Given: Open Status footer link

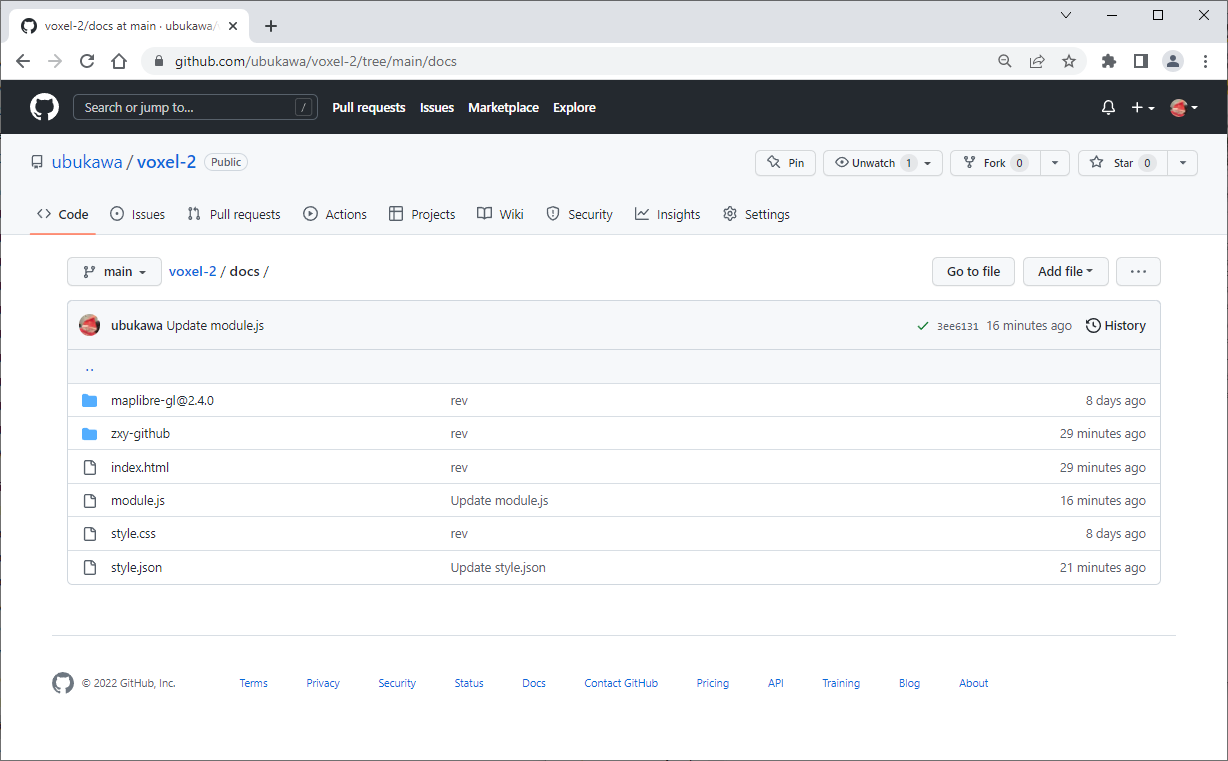Looking at the screenshot, I should 469,683.
